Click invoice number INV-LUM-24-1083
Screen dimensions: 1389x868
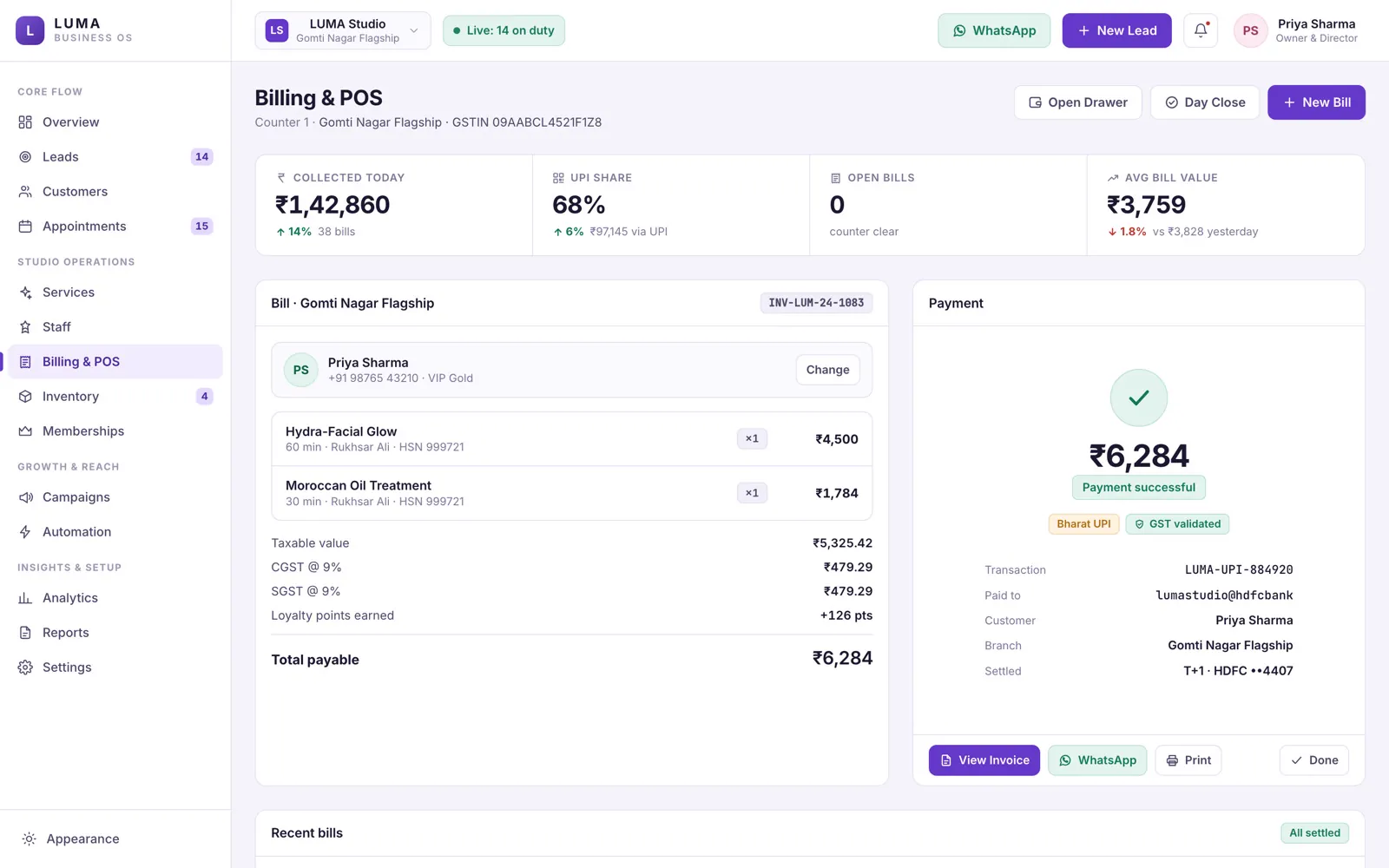(816, 303)
